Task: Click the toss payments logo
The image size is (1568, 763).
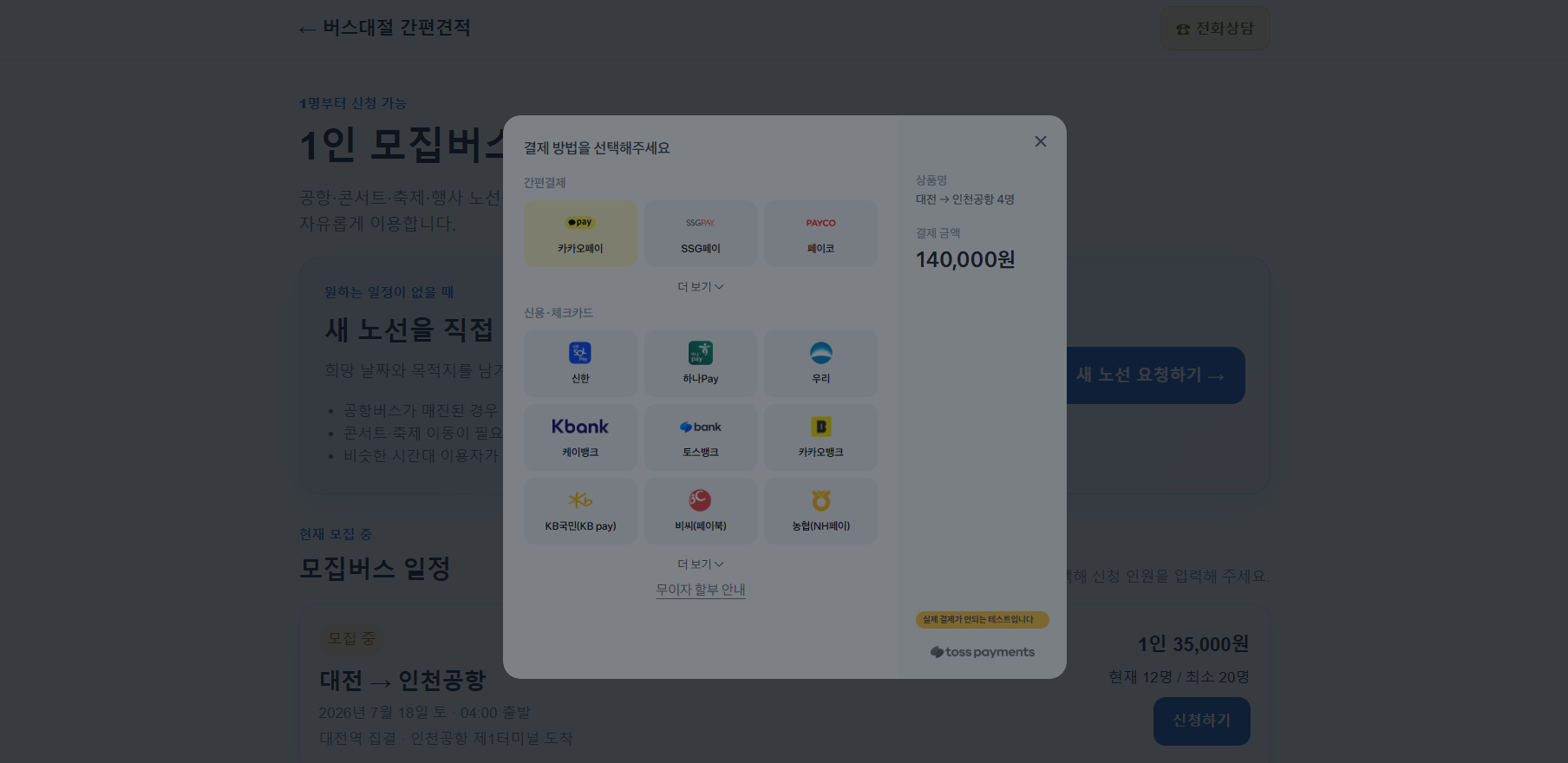Action: (x=983, y=652)
